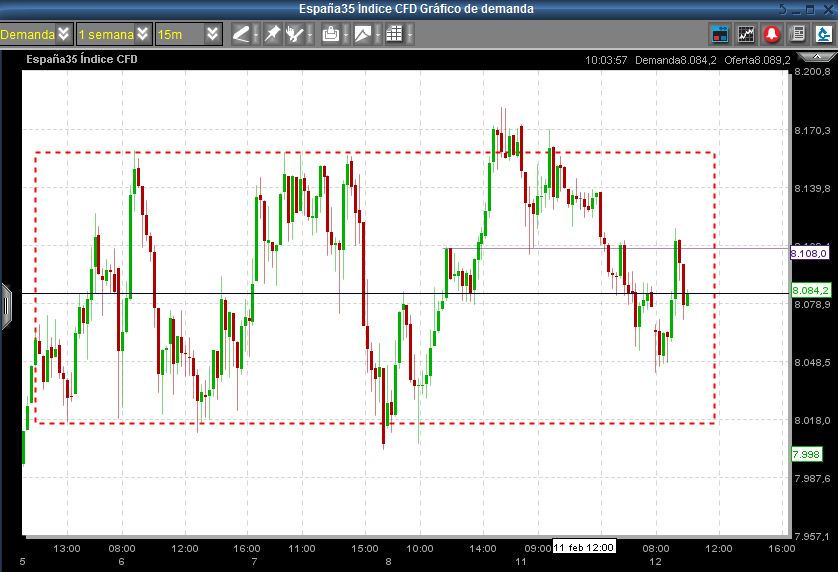The width and height of the screenshot is (838, 572).
Task: Select the trend line drawing tool
Action: [242, 34]
